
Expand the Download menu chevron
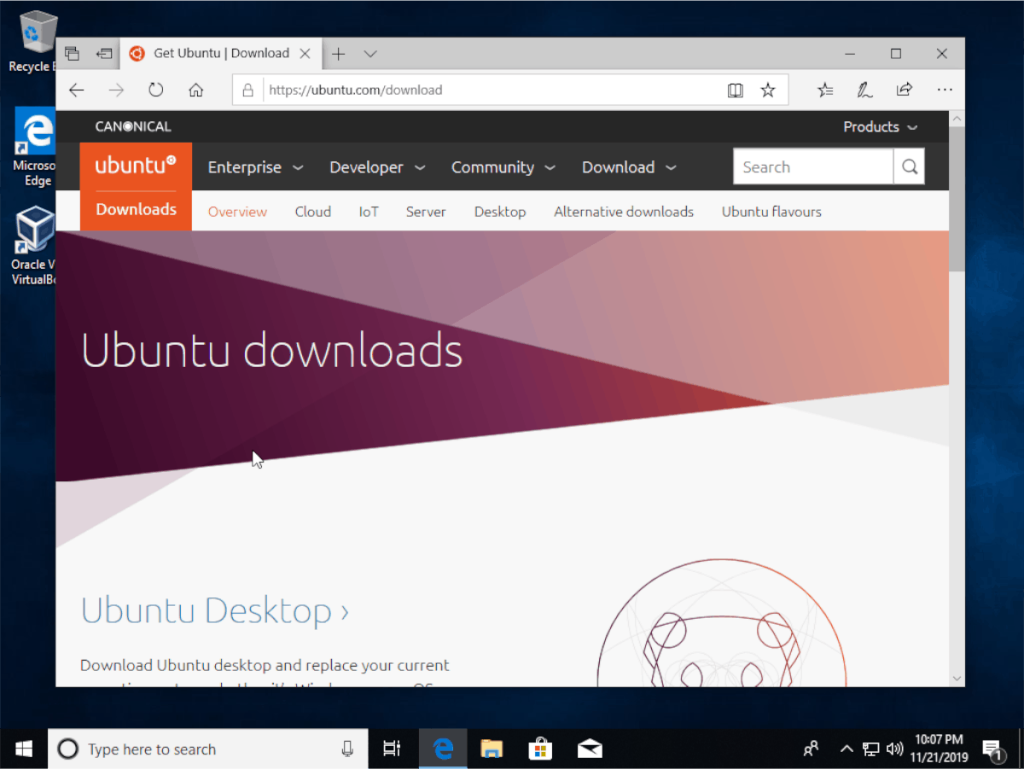[670, 167]
